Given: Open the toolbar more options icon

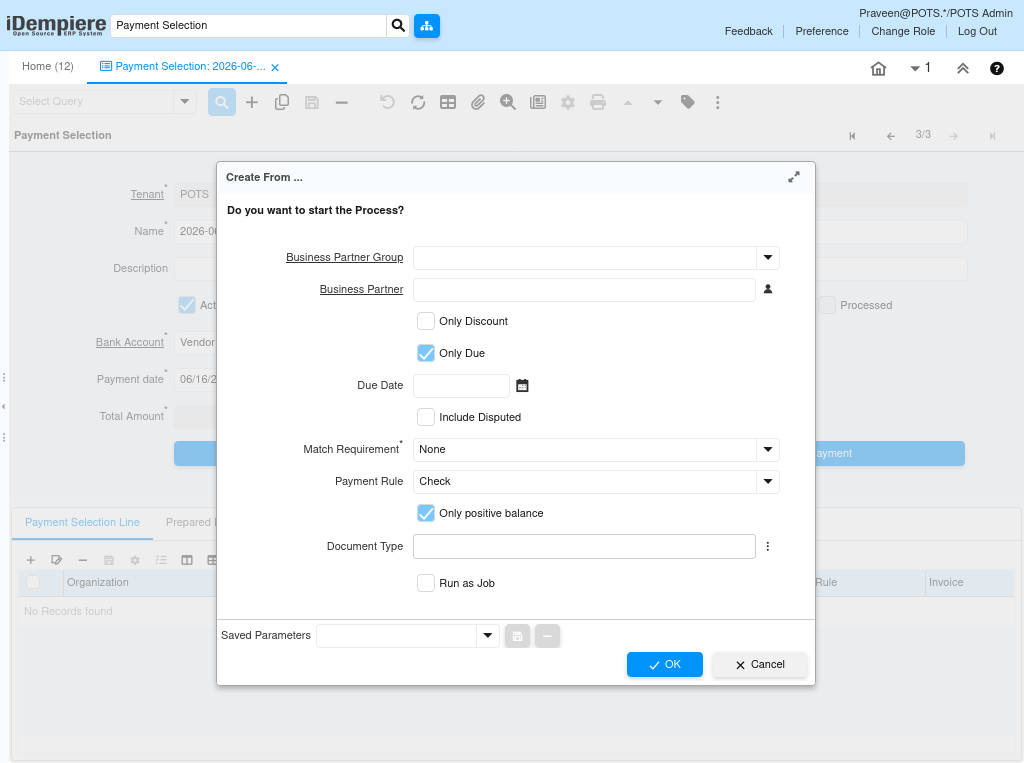Looking at the screenshot, I should pos(718,103).
